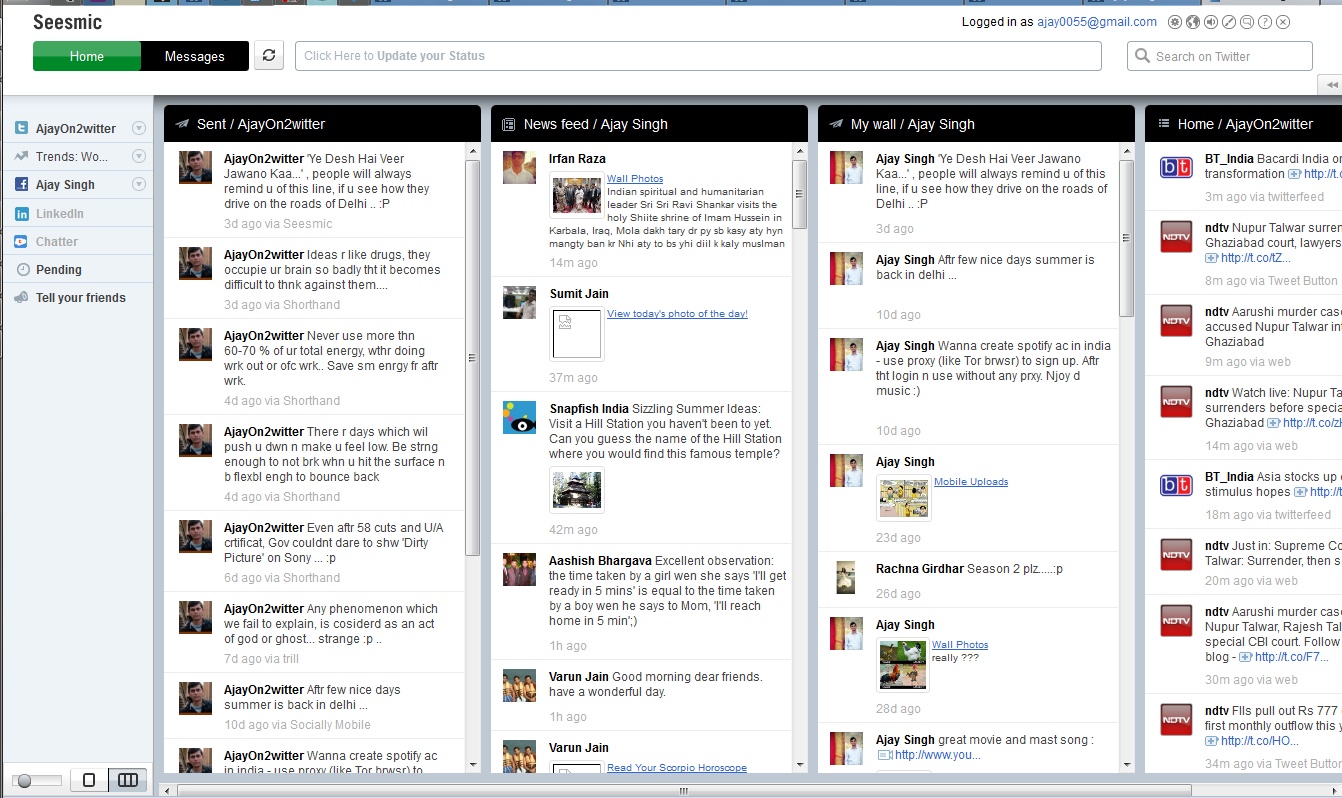Click the Update your Status box
The width and height of the screenshot is (1342, 798).
point(698,56)
